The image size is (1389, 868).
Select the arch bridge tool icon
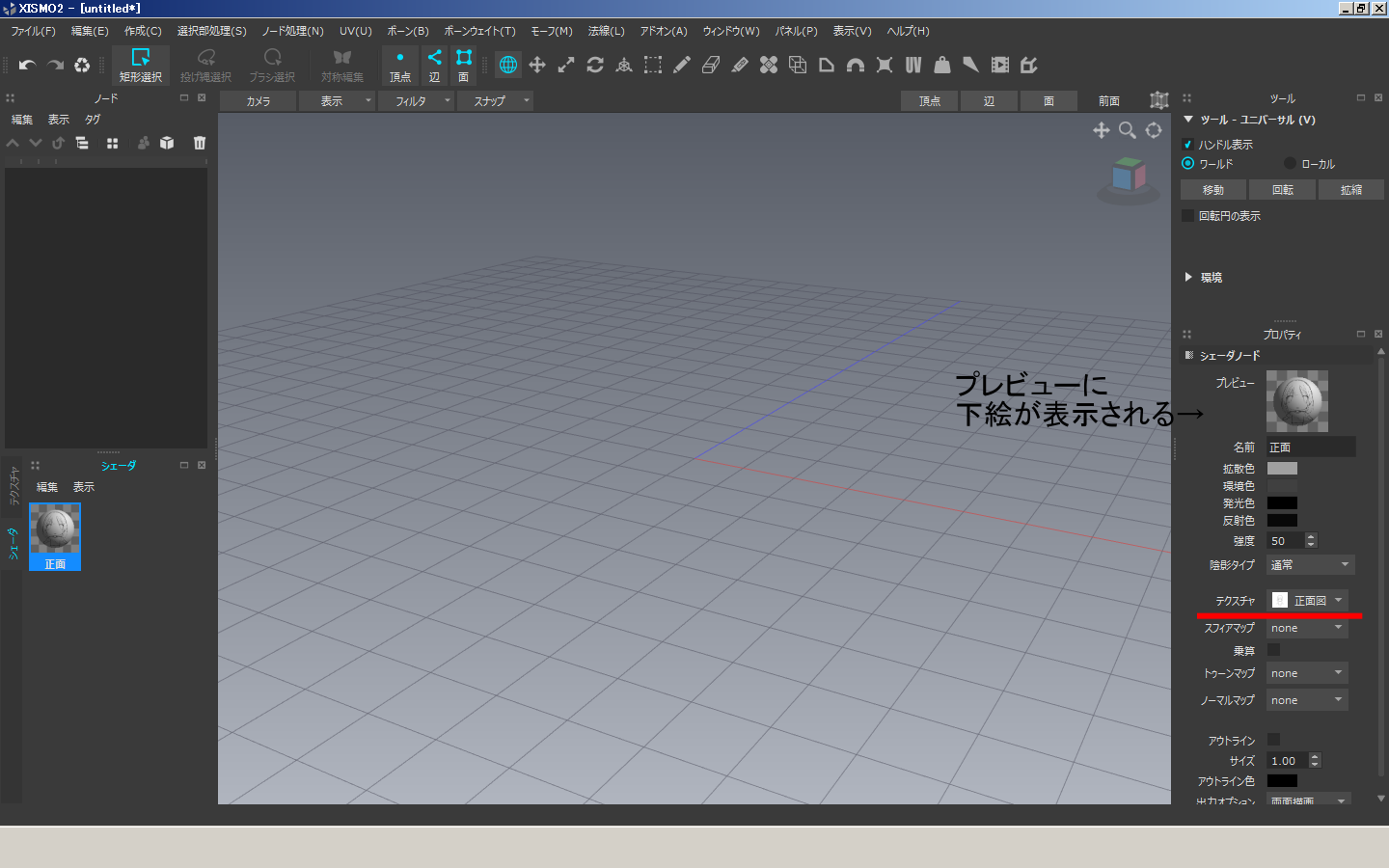856,65
